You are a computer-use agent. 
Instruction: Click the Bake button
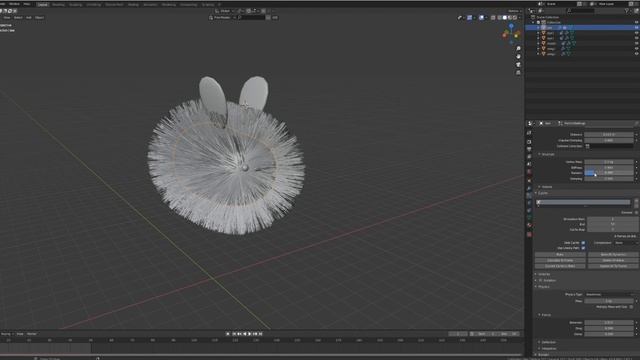click(560, 254)
